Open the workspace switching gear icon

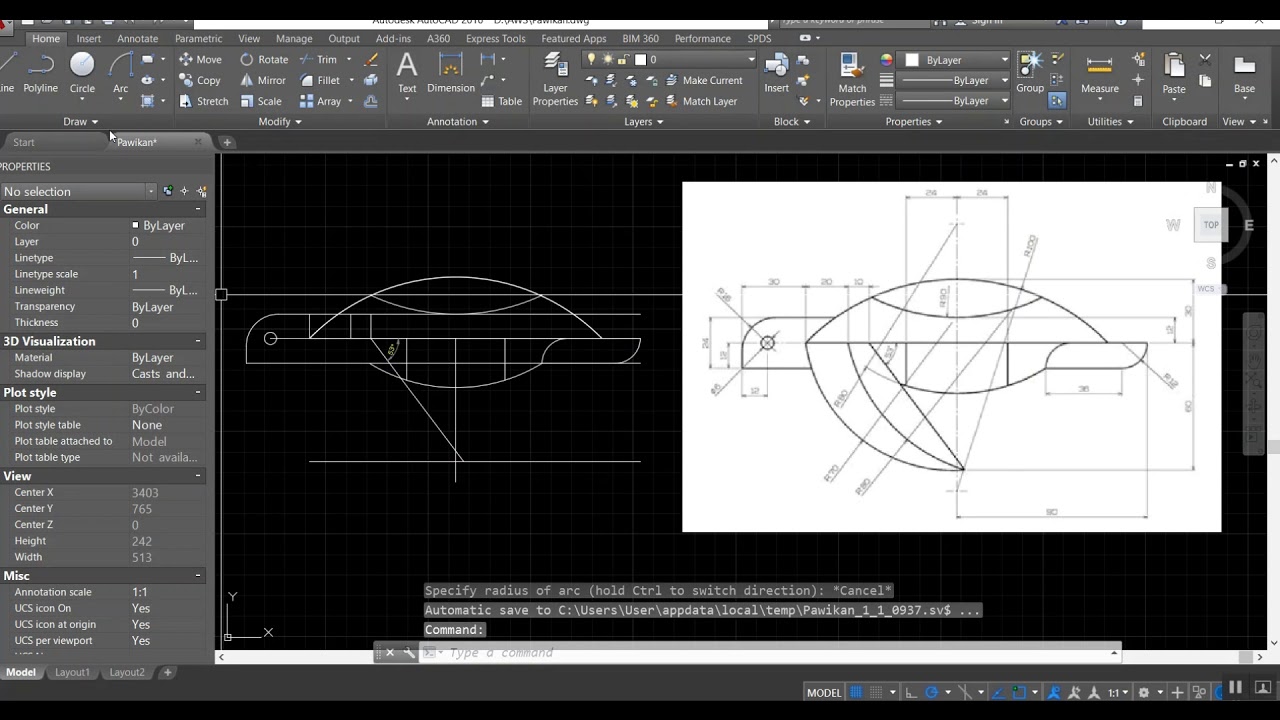(x=1144, y=692)
